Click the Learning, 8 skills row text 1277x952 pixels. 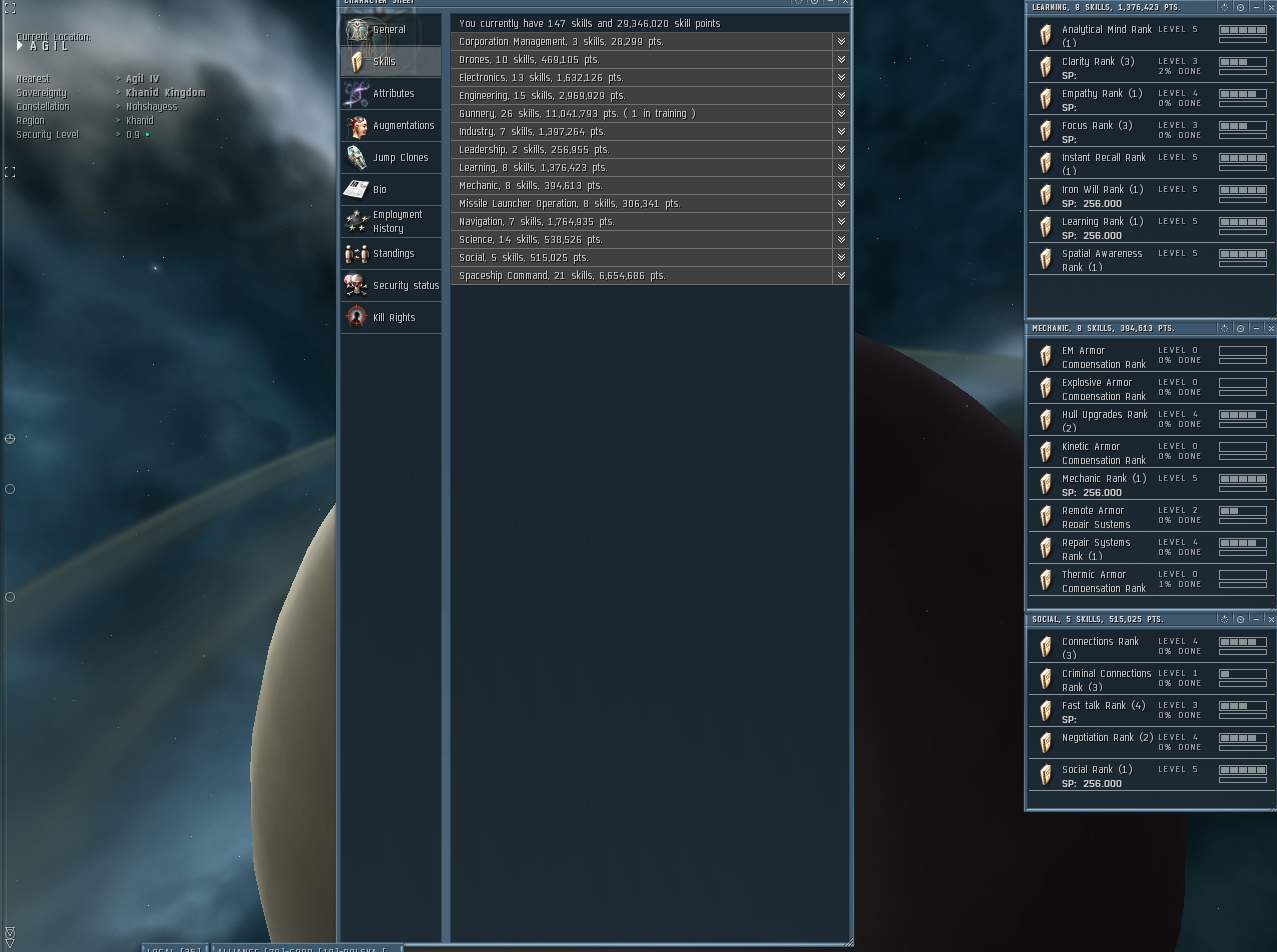[x=533, y=167]
